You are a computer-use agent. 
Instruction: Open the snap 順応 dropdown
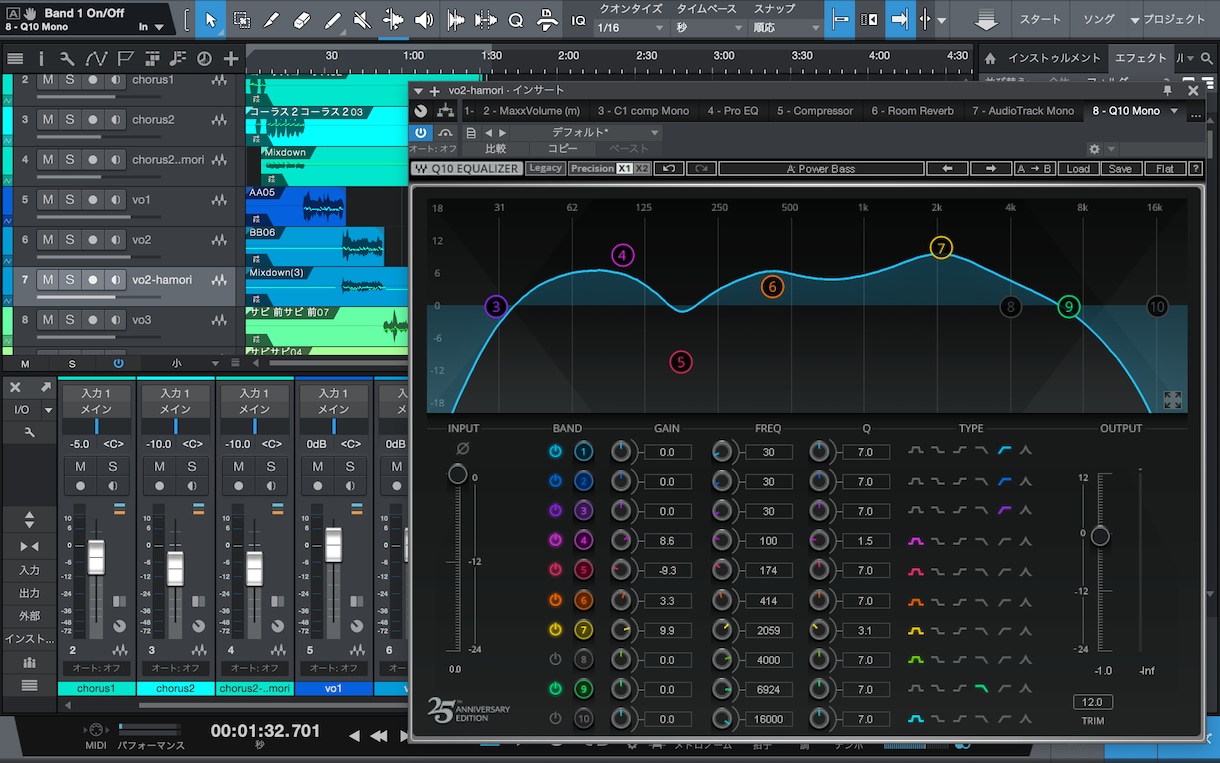point(785,28)
